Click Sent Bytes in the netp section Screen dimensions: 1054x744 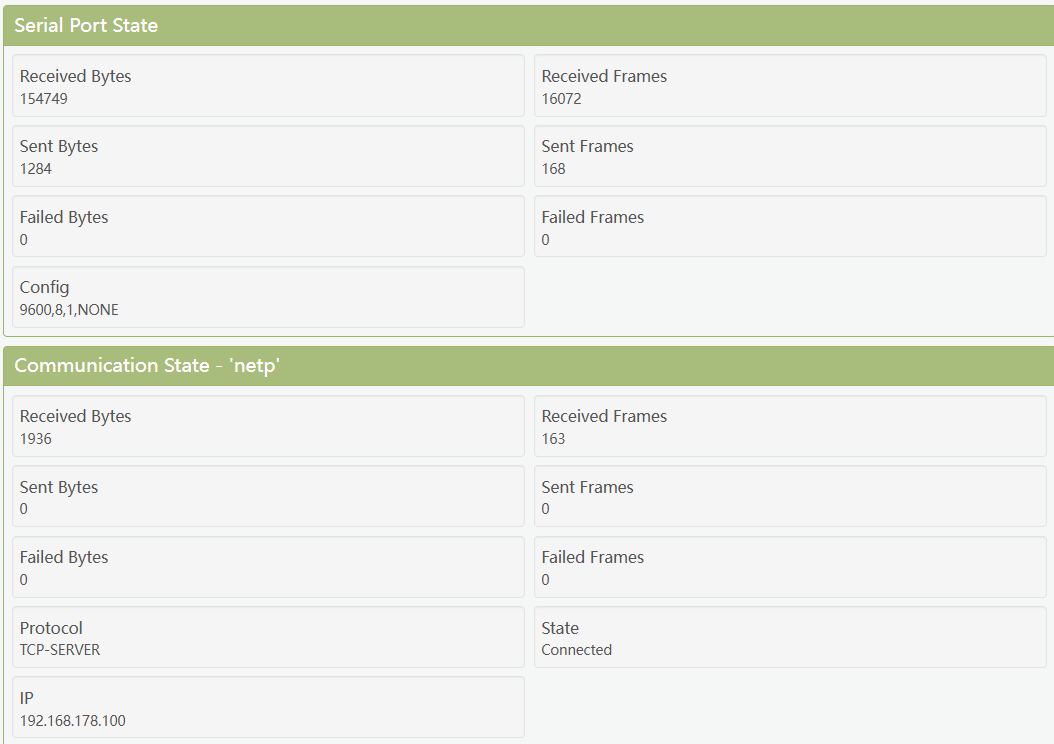click(x=268, y=497)
